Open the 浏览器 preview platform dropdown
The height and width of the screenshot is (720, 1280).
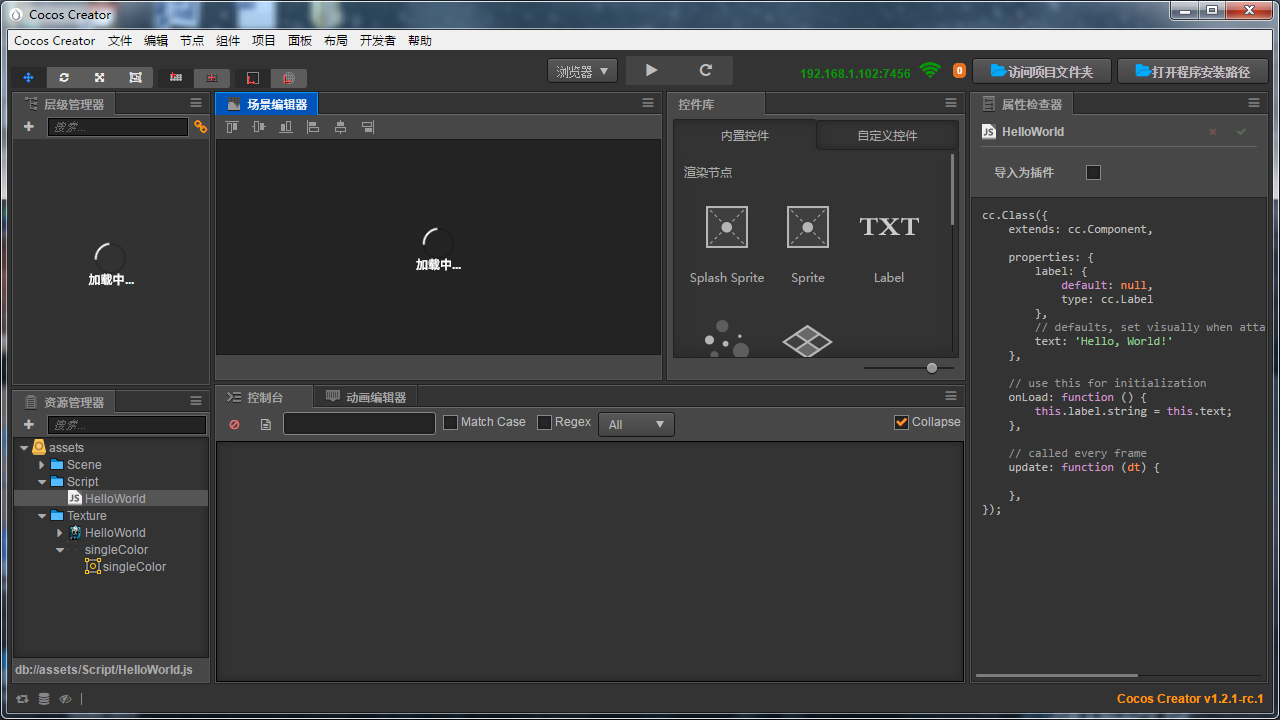tap(582, 71)
